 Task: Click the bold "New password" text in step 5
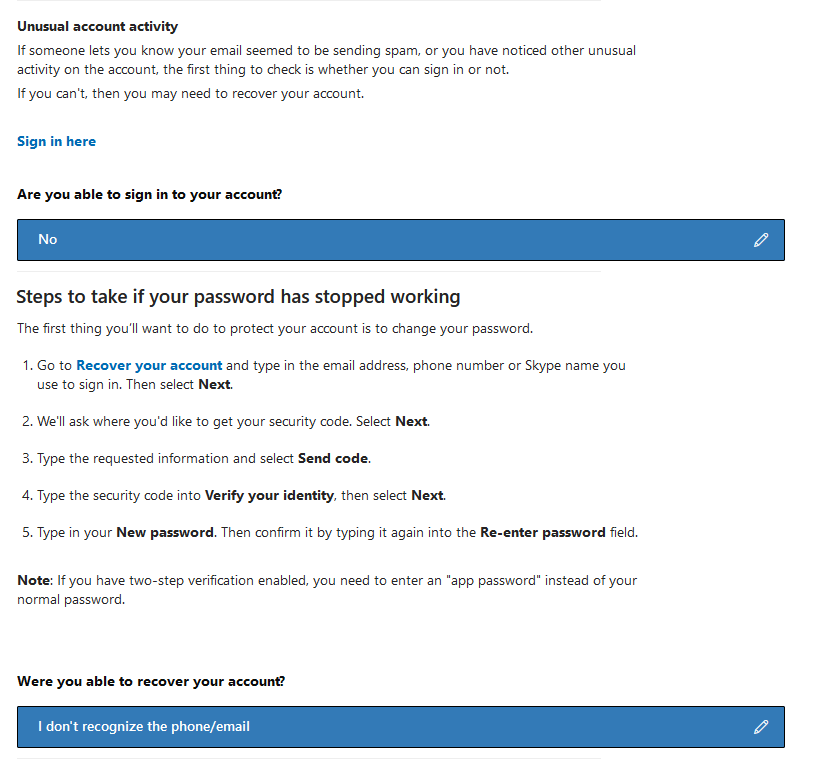point(165,532)
